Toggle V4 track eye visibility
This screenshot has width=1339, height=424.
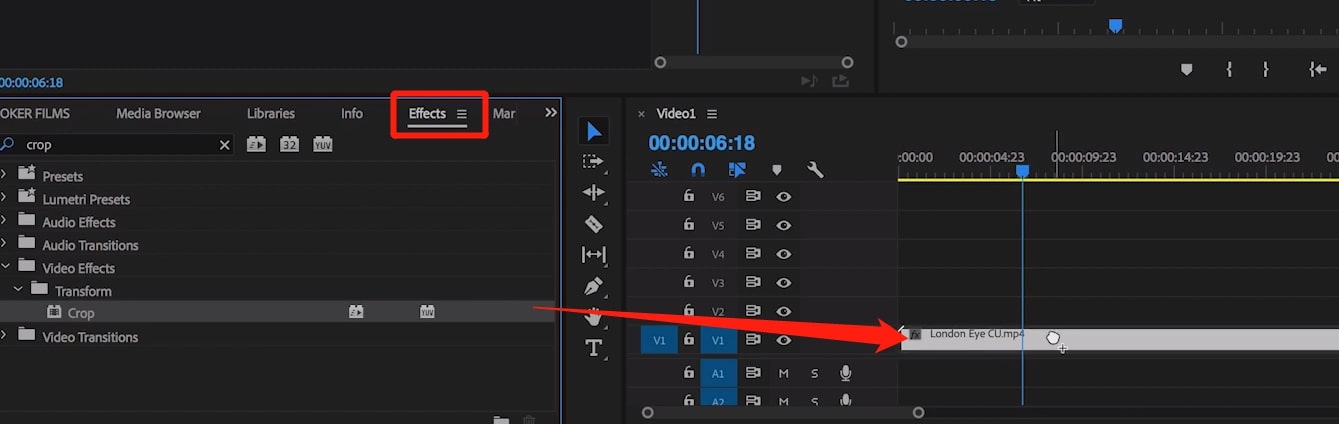tap(784, 254)
